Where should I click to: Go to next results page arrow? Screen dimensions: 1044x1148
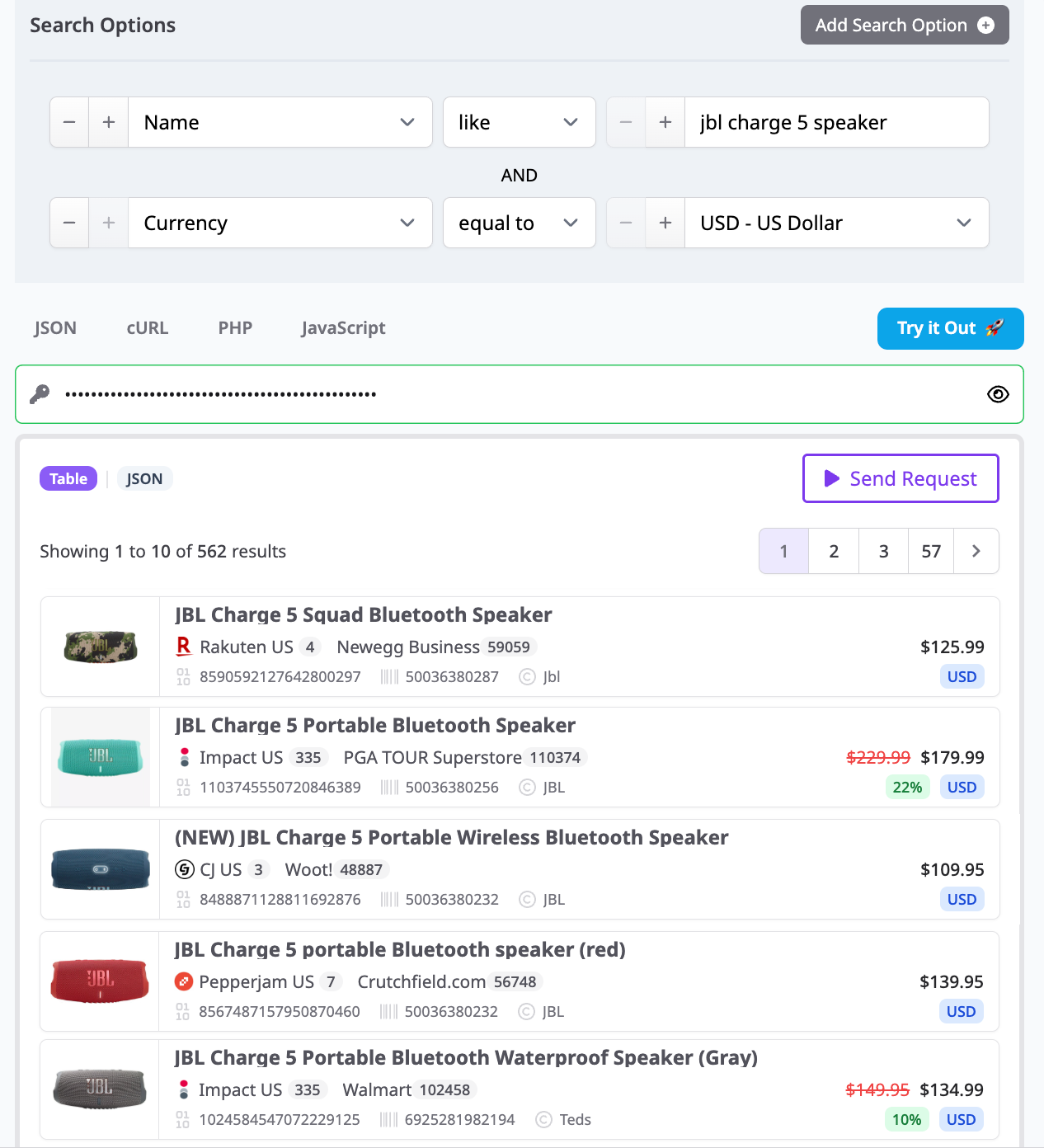[976, 551]
